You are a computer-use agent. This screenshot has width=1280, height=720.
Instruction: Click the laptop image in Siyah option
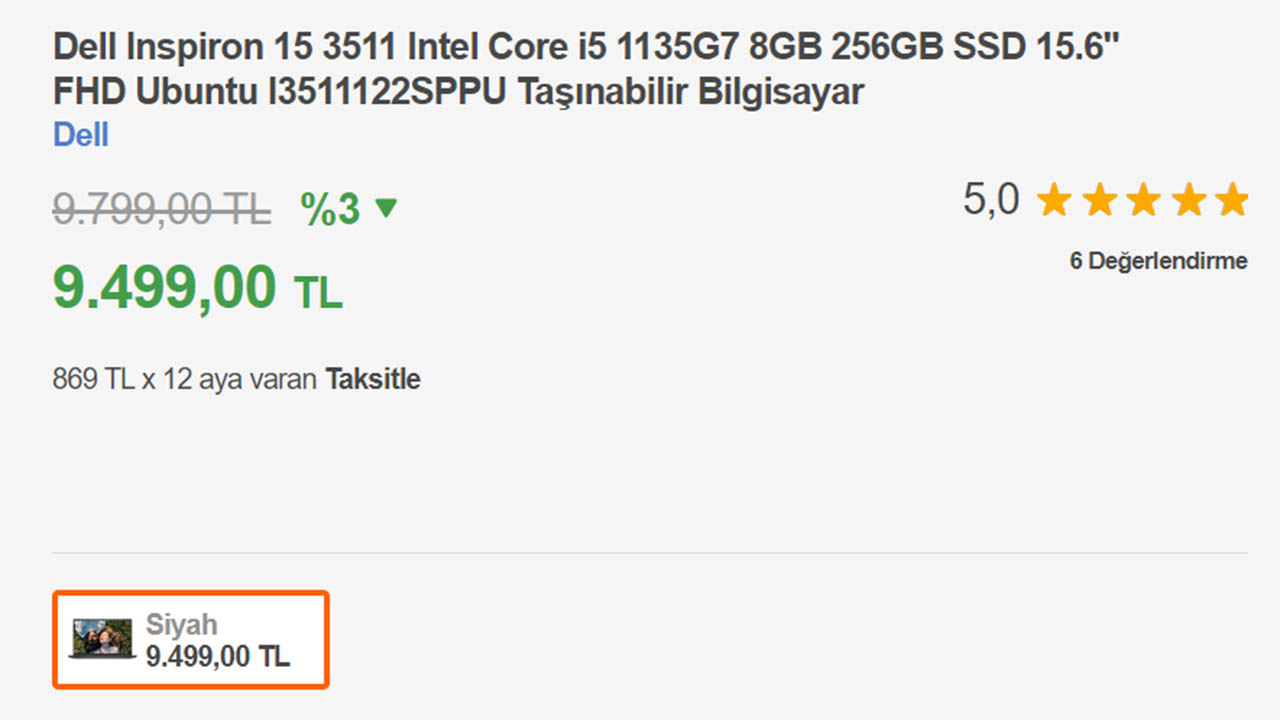point(101,638)
